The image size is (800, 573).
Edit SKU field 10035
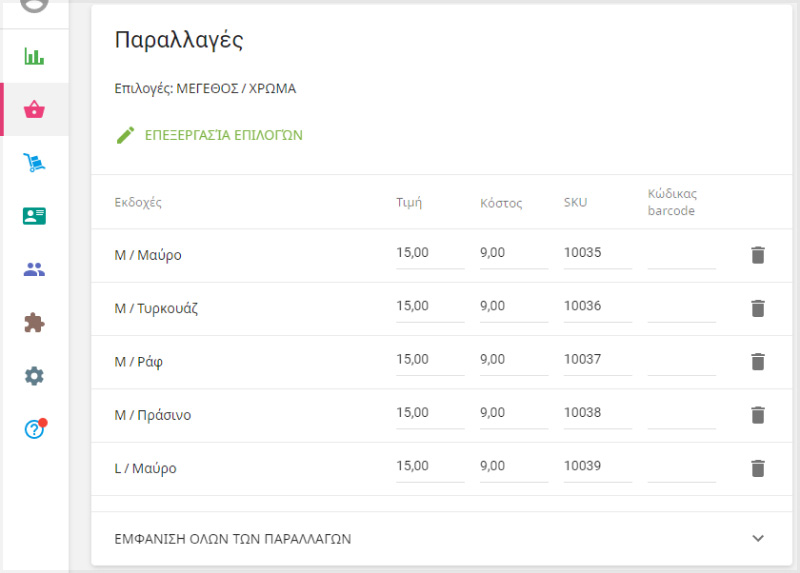(x=597, y=254)
